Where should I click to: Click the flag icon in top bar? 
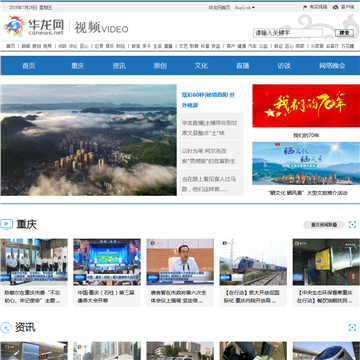pos(305,7)
